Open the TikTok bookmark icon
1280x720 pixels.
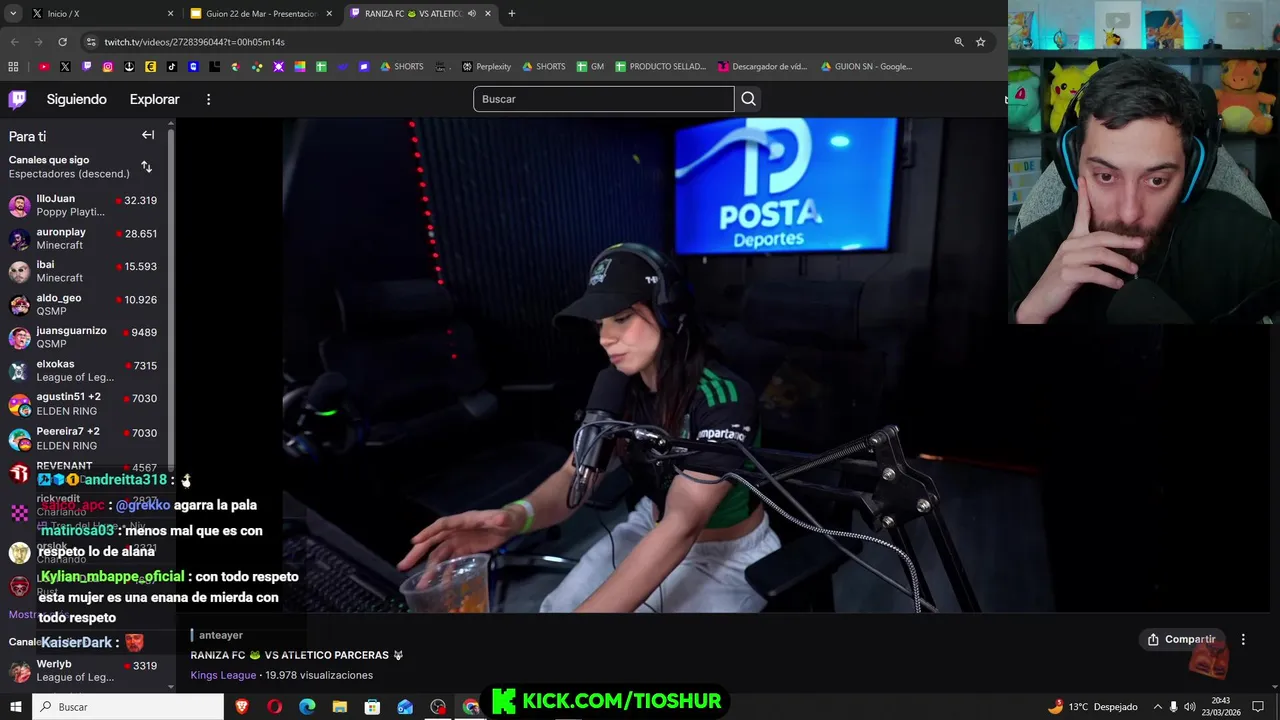172,67
